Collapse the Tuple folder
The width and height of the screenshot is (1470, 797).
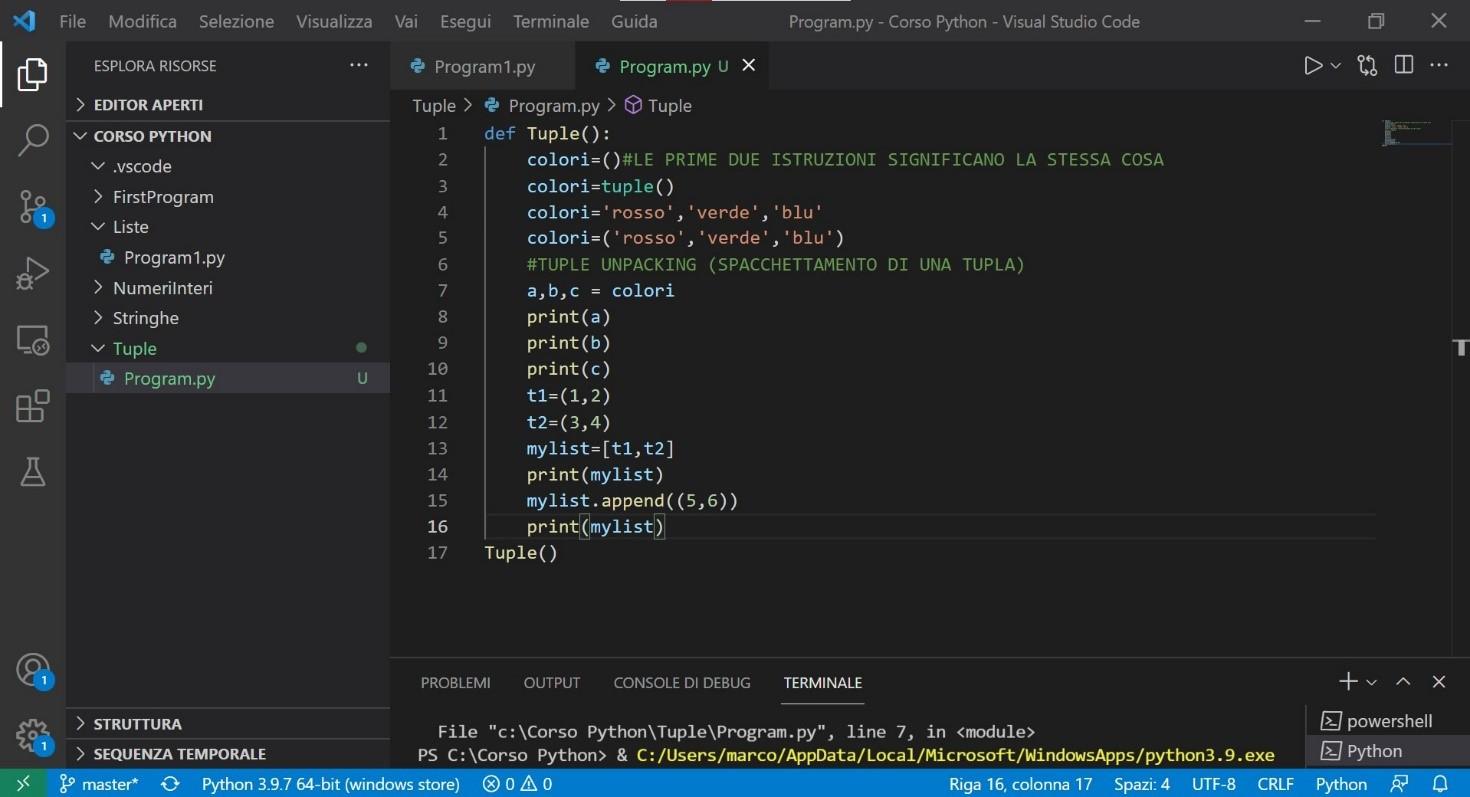pyautogui.click(x=228, y=348)
